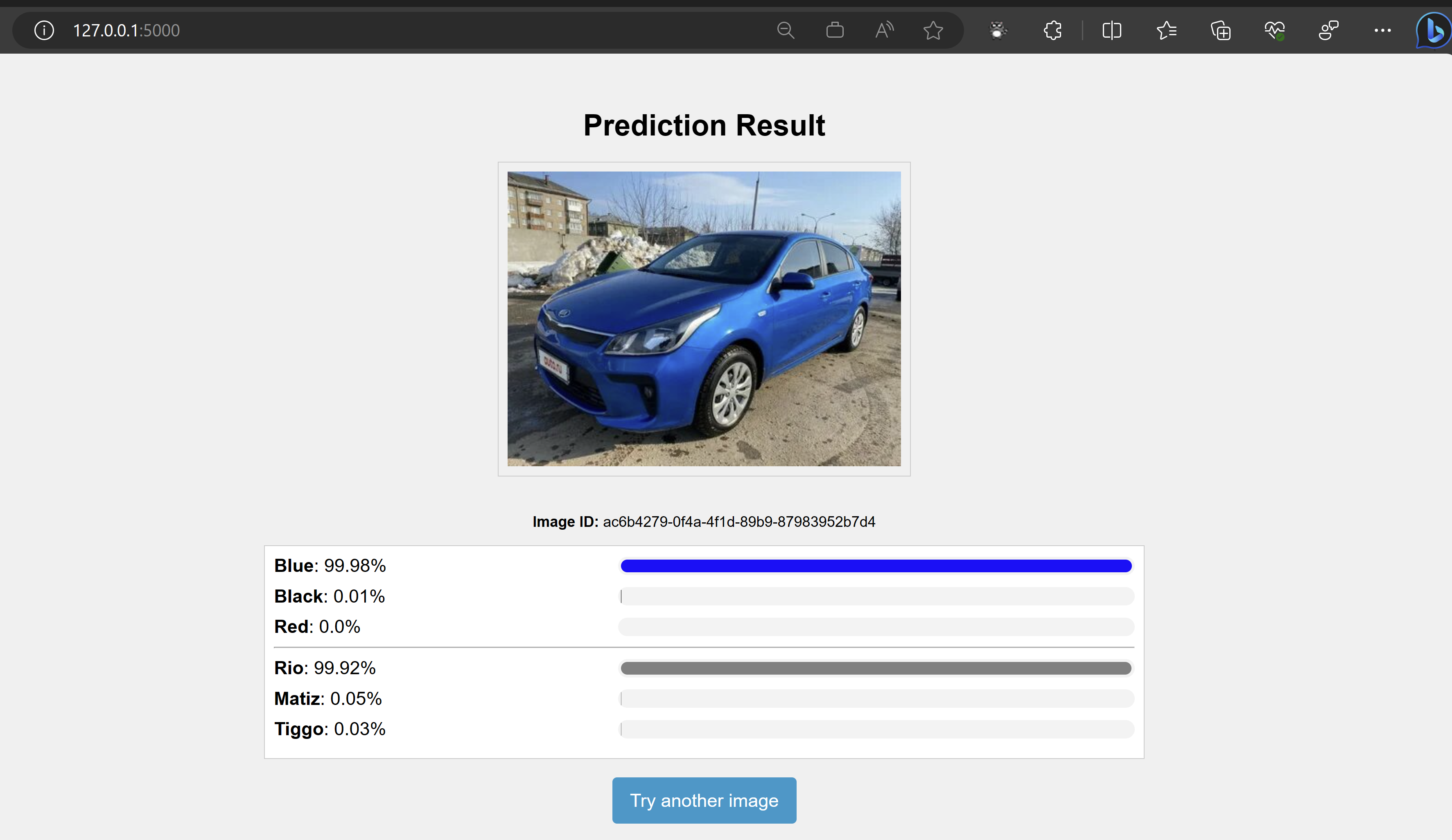Image resolution: width=1452 pixels, height=840 pixels.
Task: Click the blue car image thumbnail
Action: [x=704, y=318]
